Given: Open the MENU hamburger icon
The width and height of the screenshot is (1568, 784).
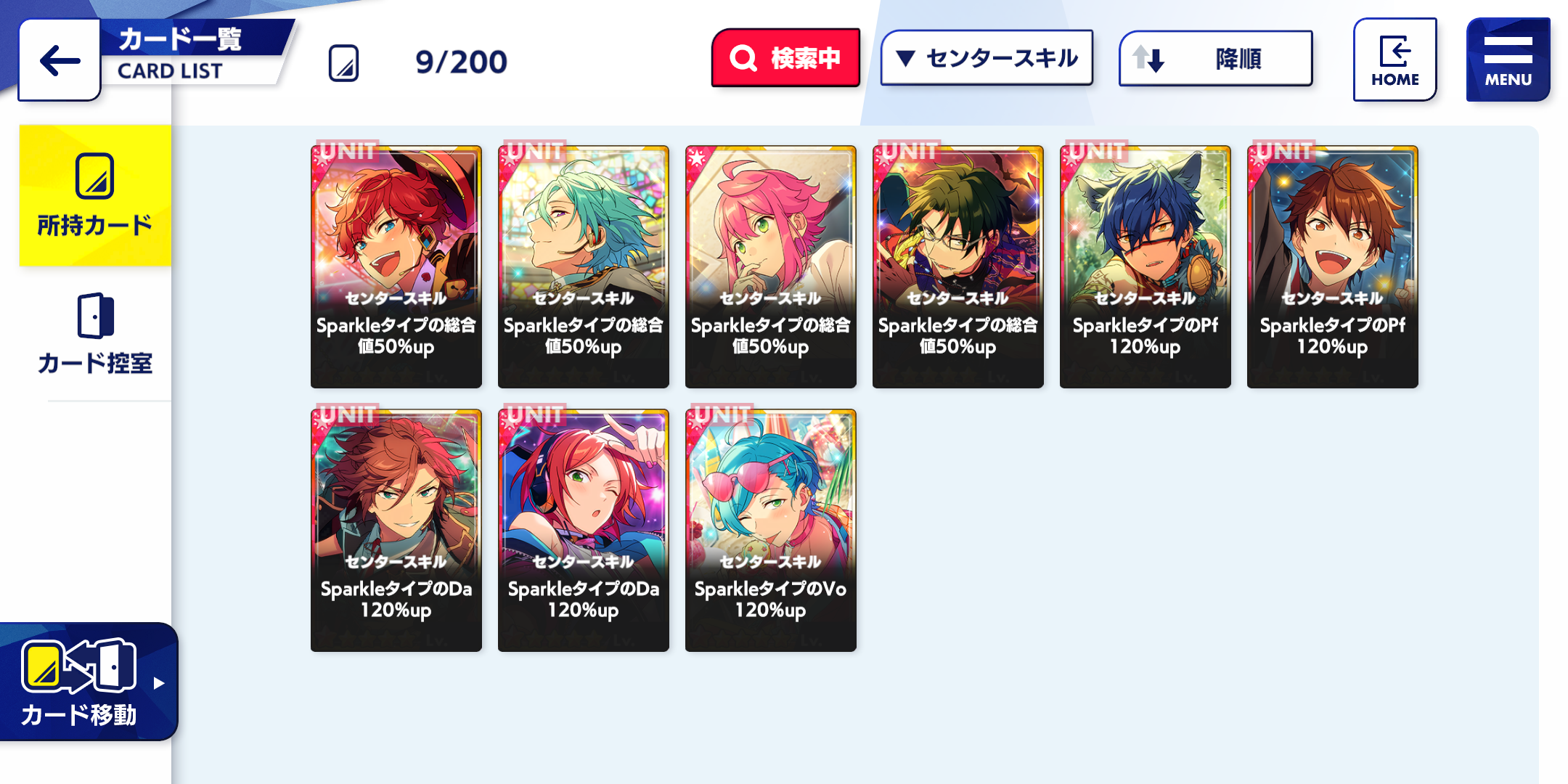Looking at the screenshot, I should click(x=1508, y=60).
